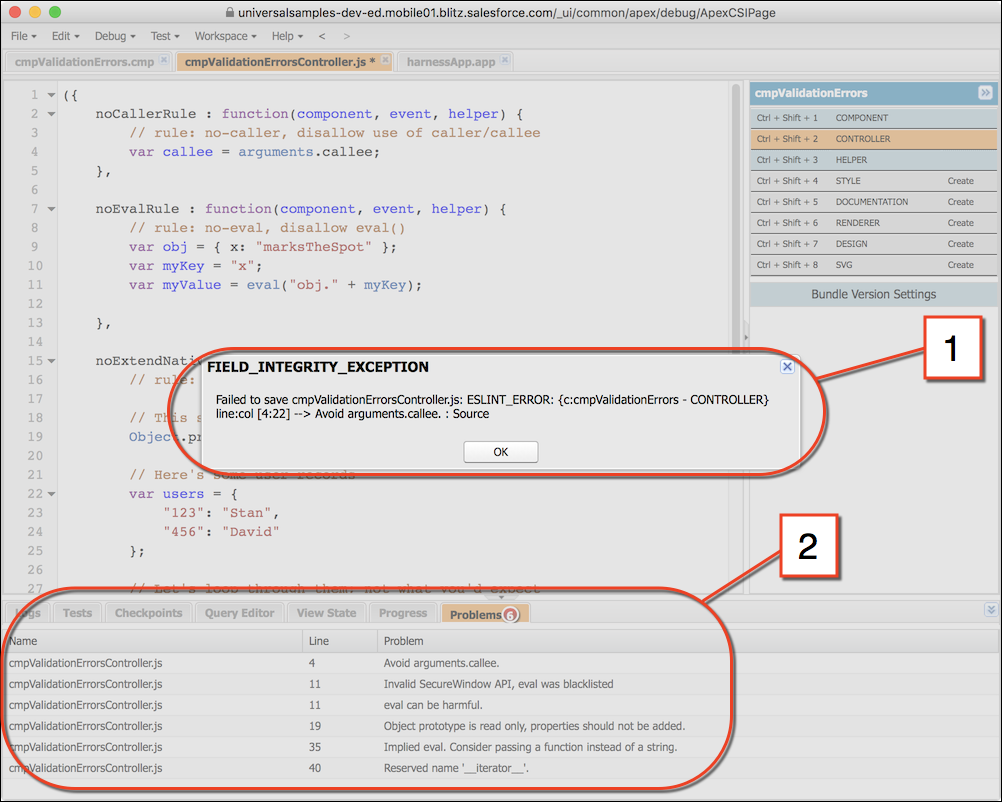The width and height of the screenshot is (1002, 802).
Task: Collapse the noCallerRule fold arrow on line 2
Action: pos(51,114)
